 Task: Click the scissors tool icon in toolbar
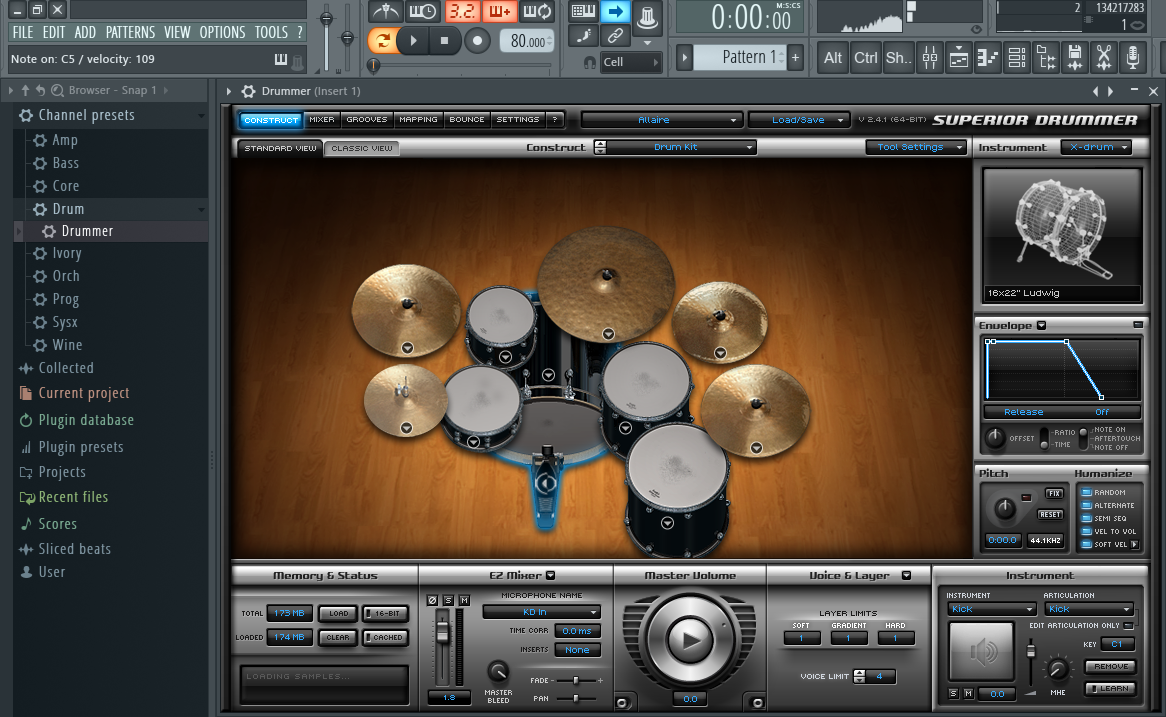click(x=1103, y=57)
